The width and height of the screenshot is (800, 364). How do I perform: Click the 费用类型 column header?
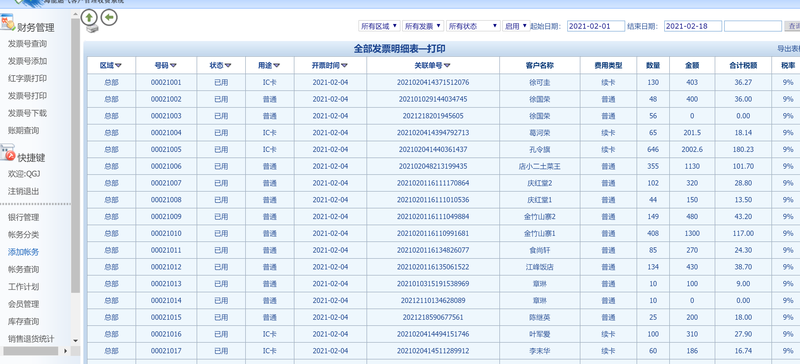(608, 65)
